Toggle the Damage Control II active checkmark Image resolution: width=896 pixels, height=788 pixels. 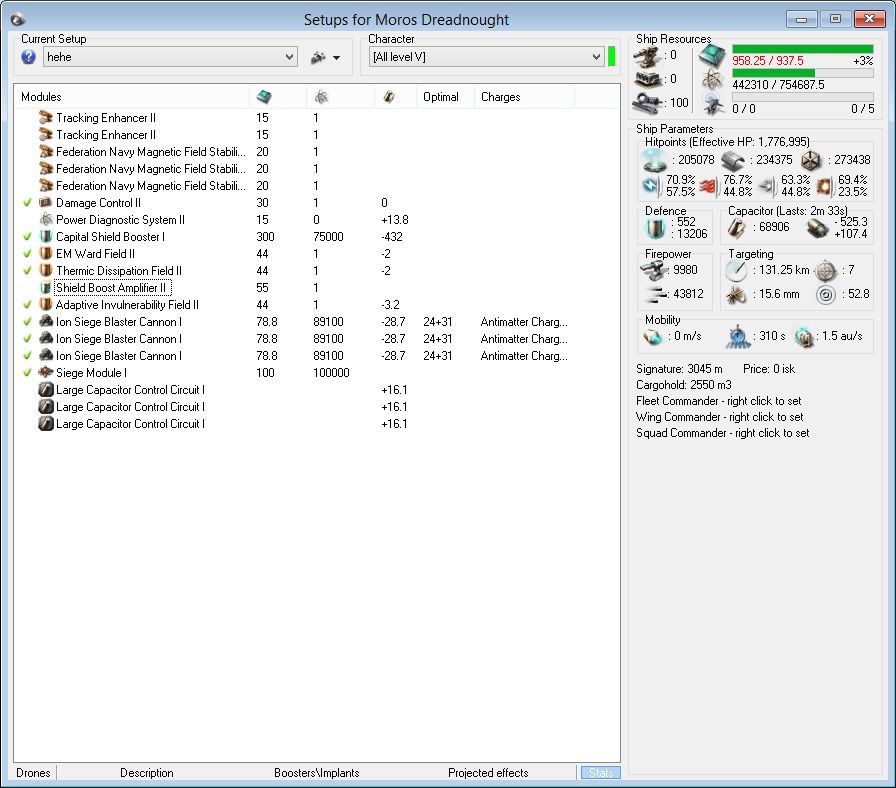tap(27, 203)
